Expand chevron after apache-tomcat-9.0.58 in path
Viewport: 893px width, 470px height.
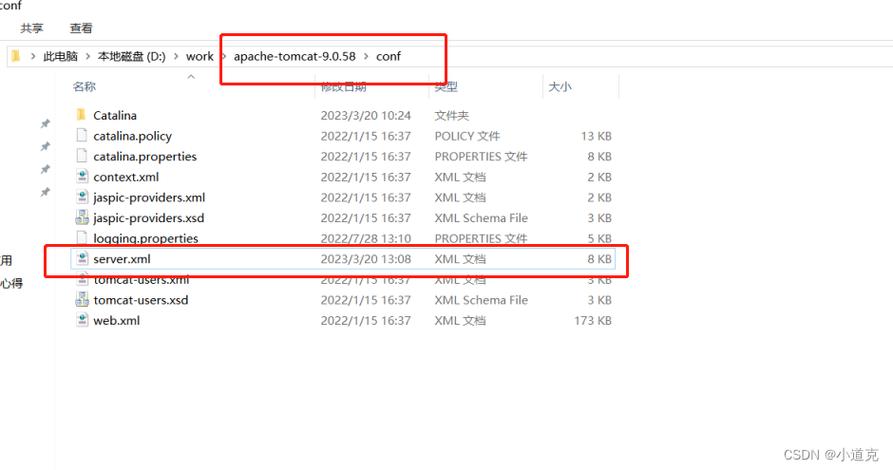click(366, 56)
